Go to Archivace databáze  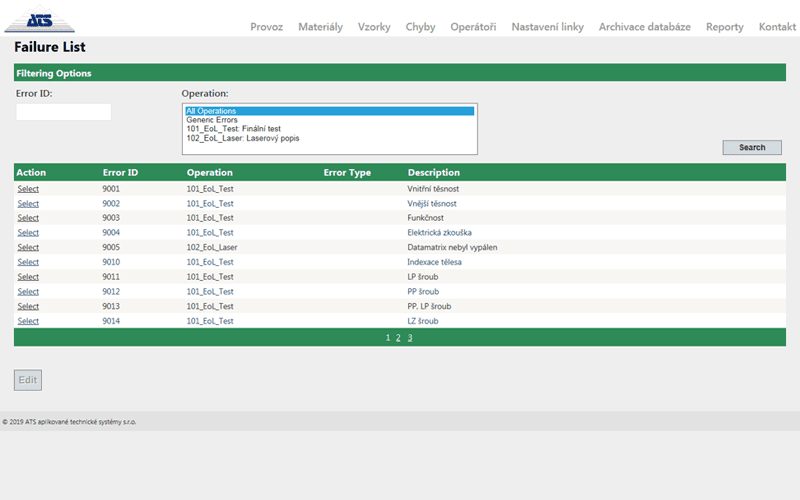click(644, 27)
